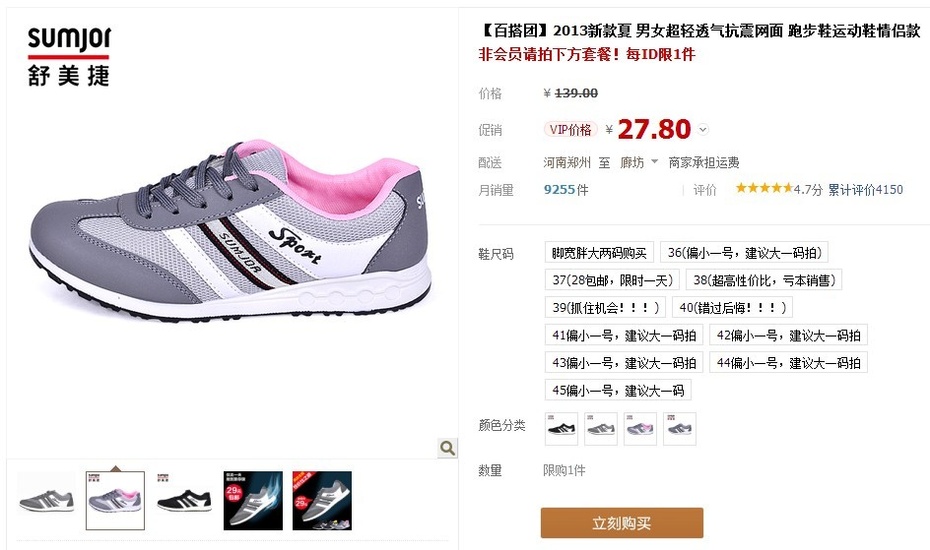Choose the 脚宽胖大两码购买 option
Viewport: 930px width, 550px height.
click(599, 253)
